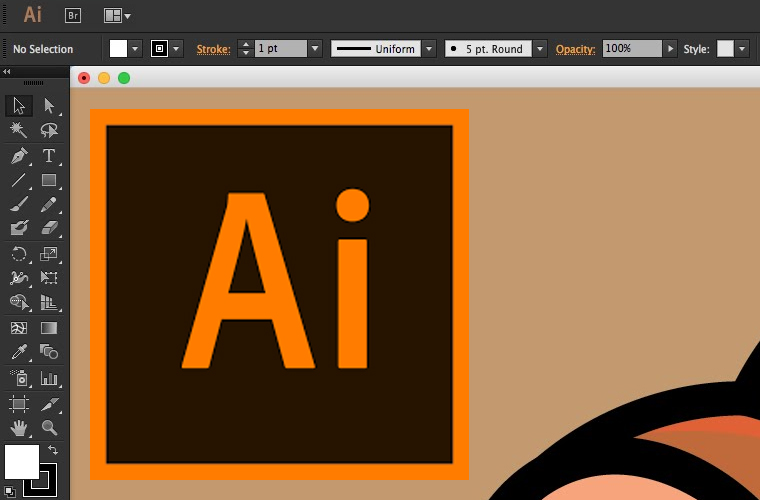Viewport: 760px width, 500px height.
Task: Expand the Arrange Documents dropdown arrow
Action: [127, 16]
